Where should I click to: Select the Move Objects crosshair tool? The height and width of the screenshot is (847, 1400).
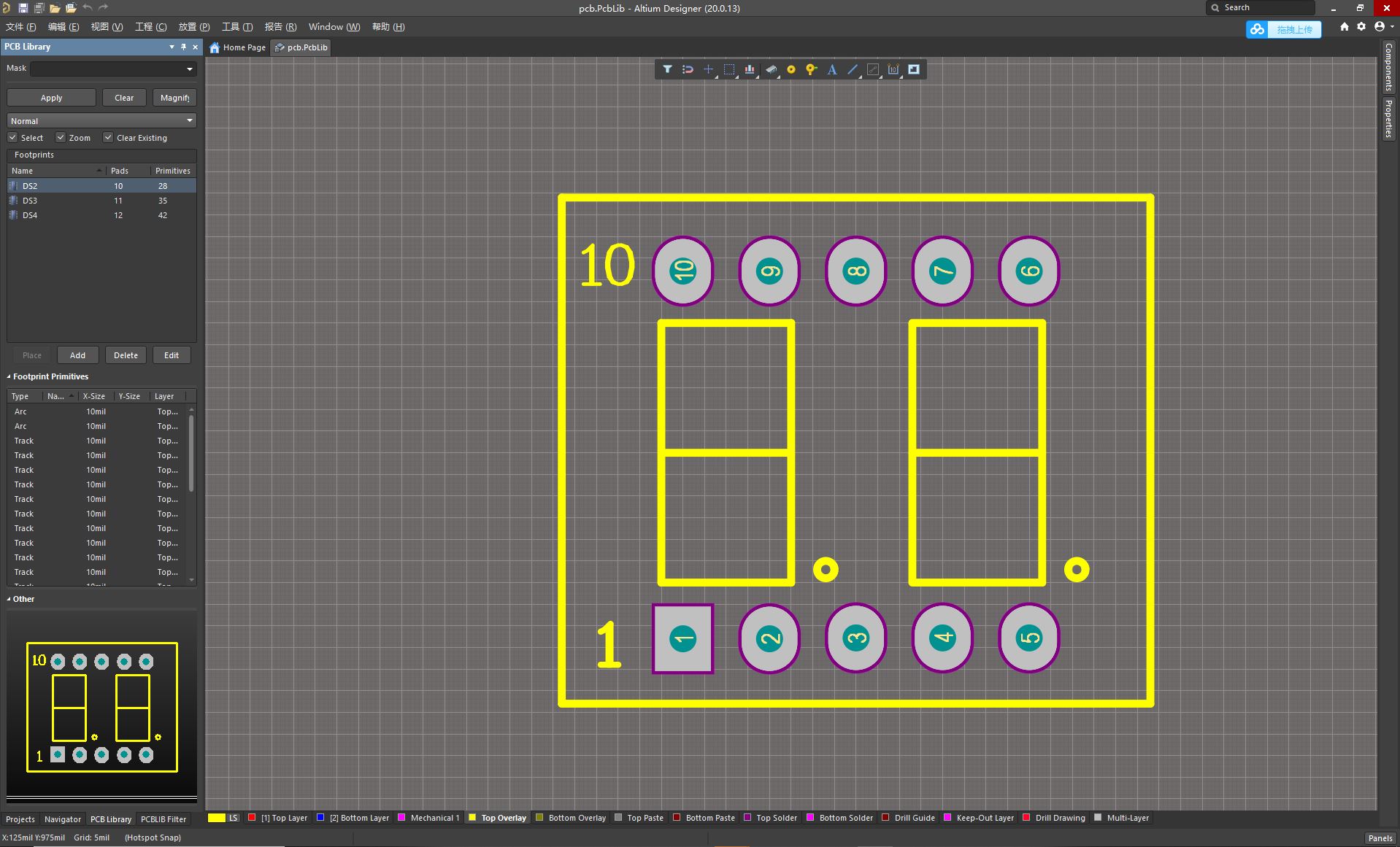point(708,69)
